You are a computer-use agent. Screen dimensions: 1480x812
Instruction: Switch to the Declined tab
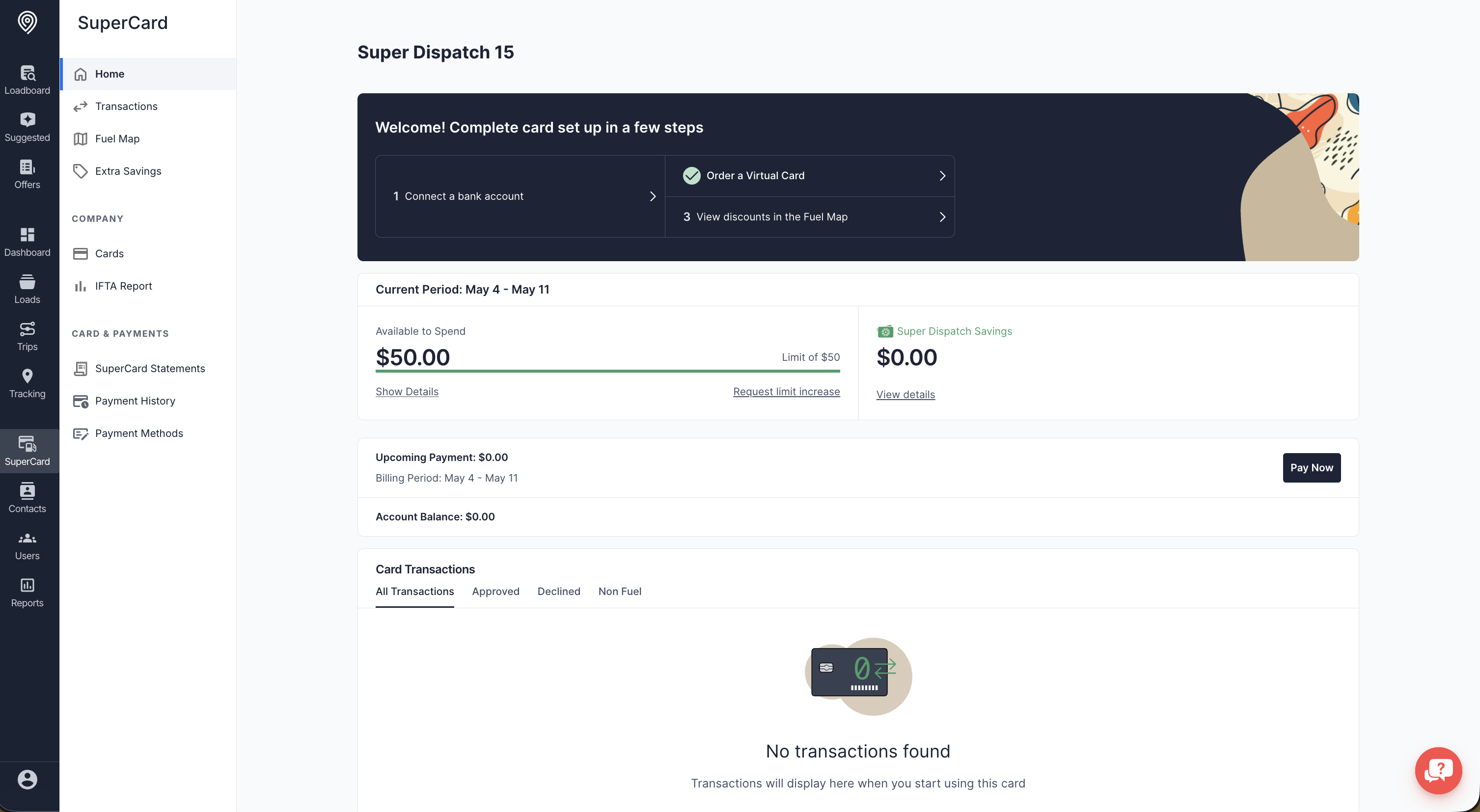click(559, 592)
